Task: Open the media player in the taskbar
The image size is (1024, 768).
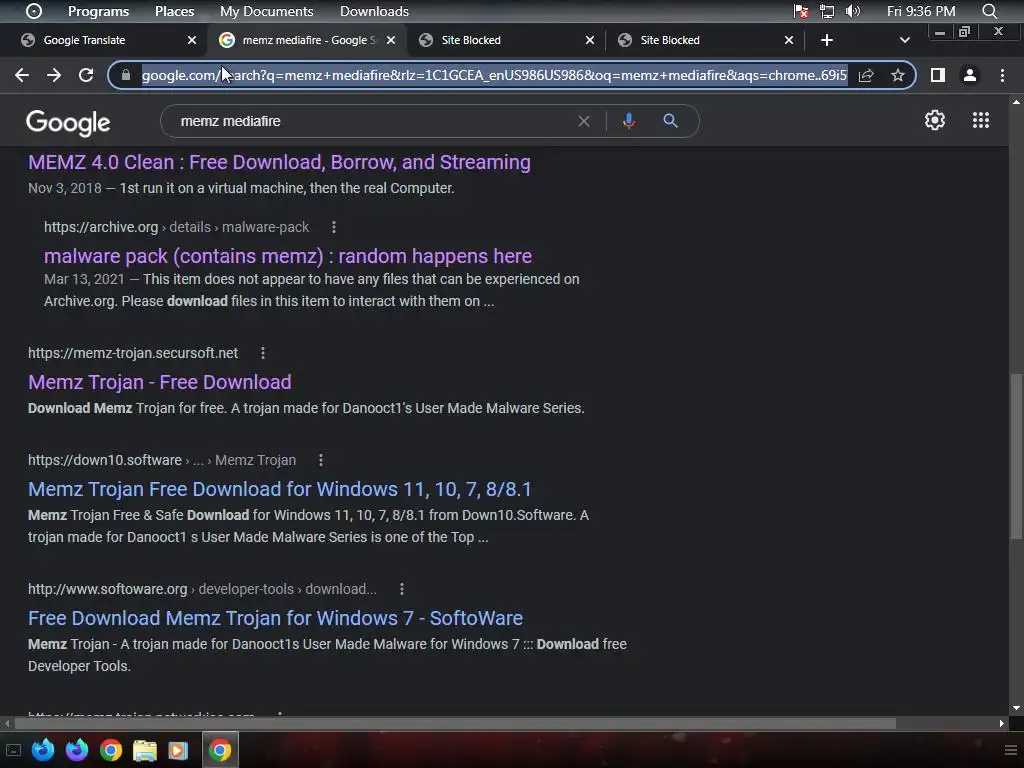Action: tap(178, 750)
